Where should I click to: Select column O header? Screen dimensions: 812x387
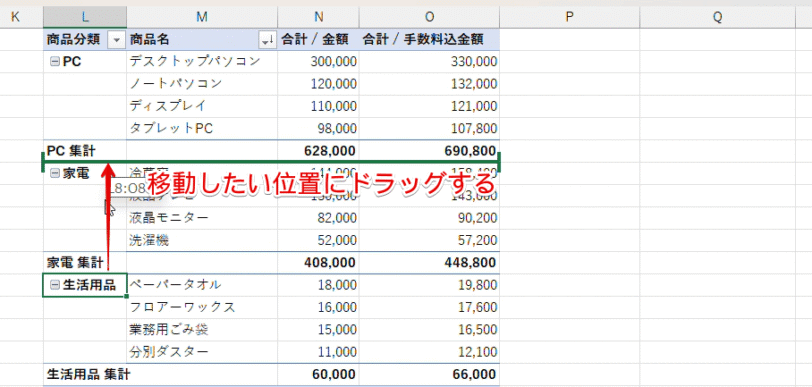[429, 17]
